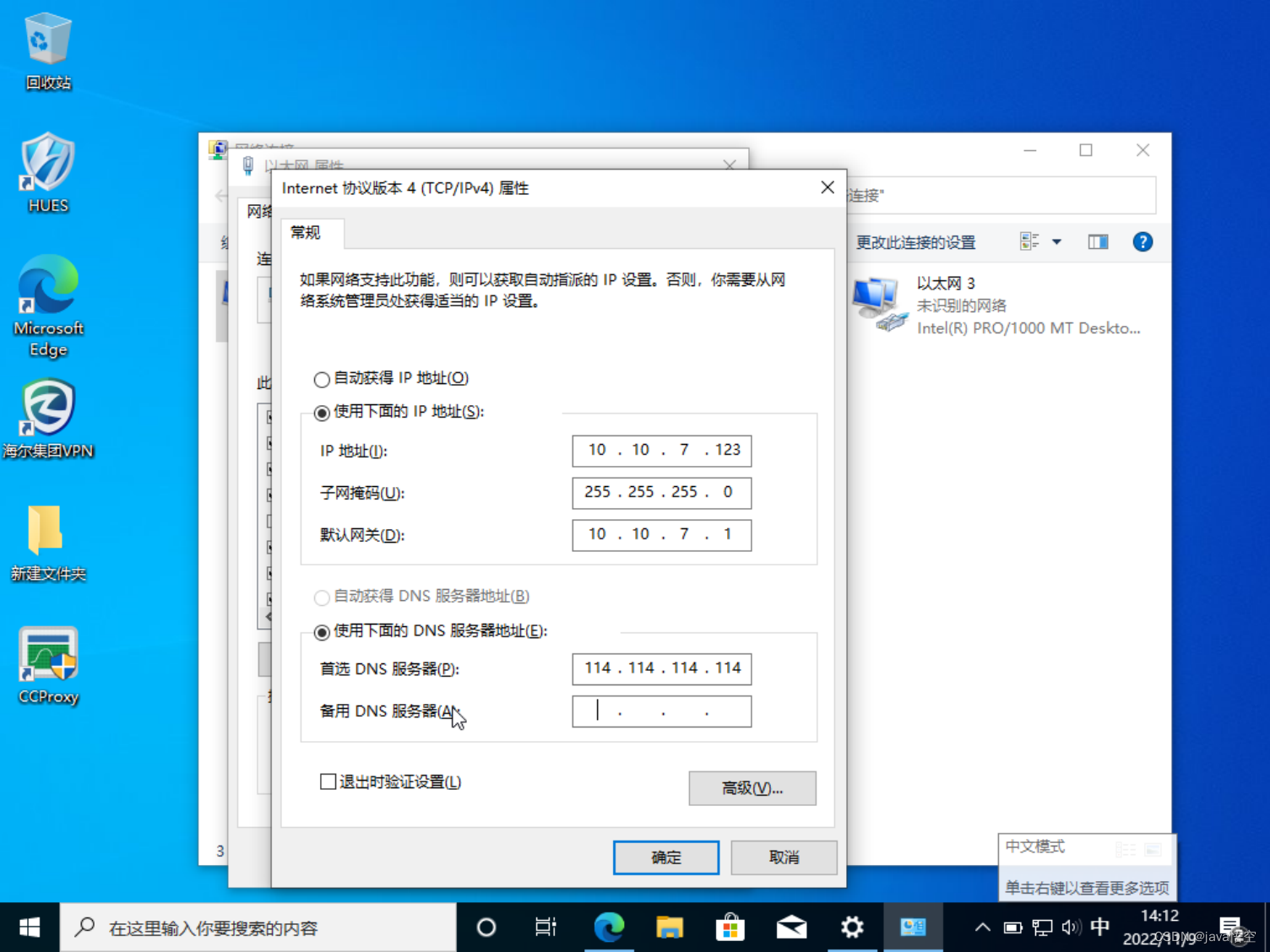Viewport: 1270px width, 952px height.
Task: Open the Mail app on the taskbar
Action: point(791,928)
